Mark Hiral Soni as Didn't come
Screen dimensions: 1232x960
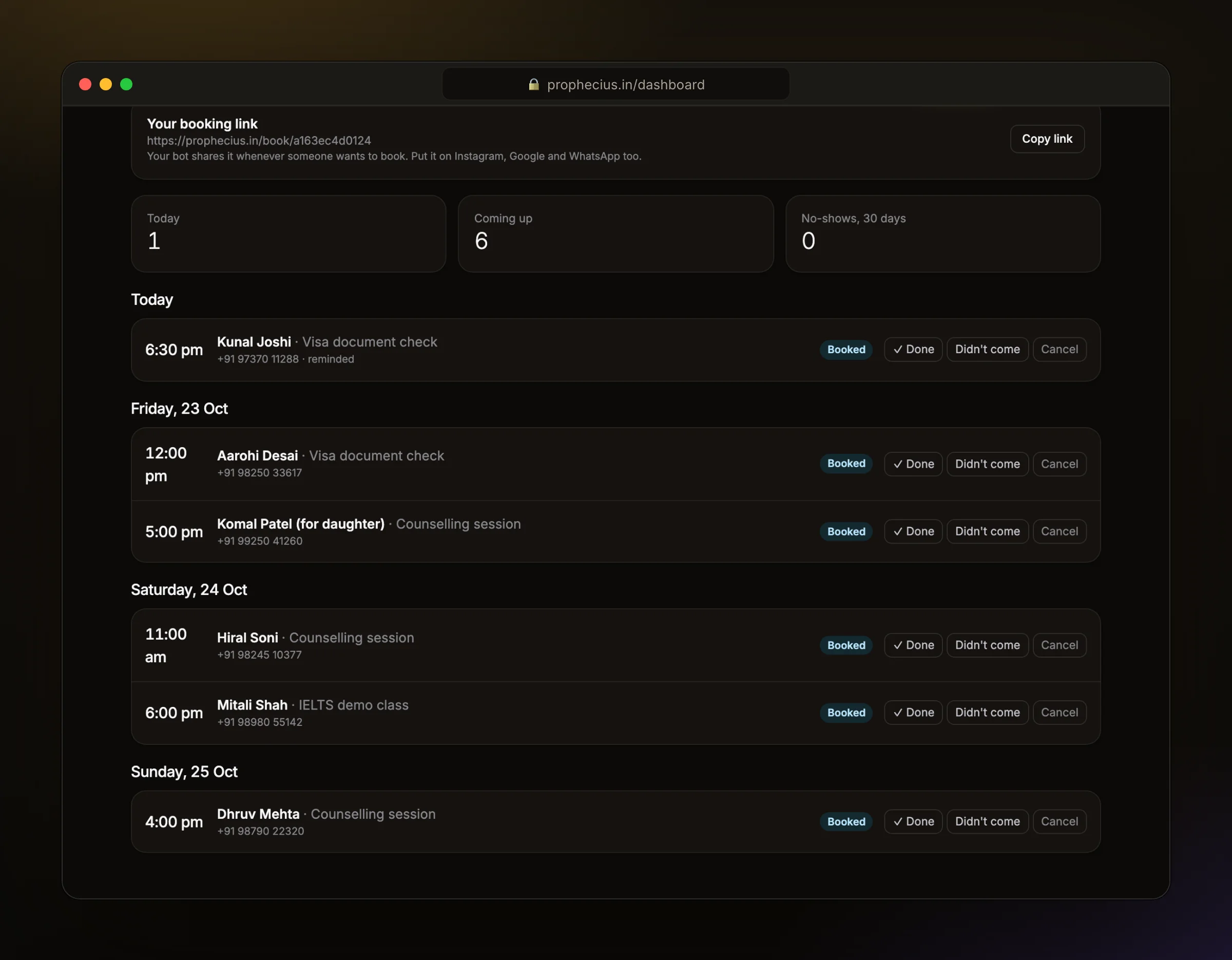tap(987, 645)
